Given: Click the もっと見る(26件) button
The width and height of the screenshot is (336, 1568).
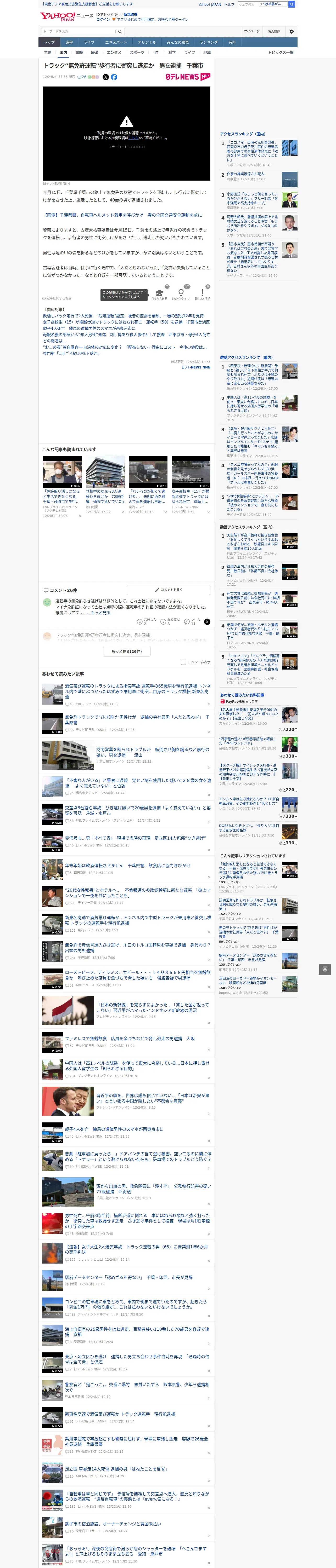Looking at the screenshot, I should click(126, 651).
